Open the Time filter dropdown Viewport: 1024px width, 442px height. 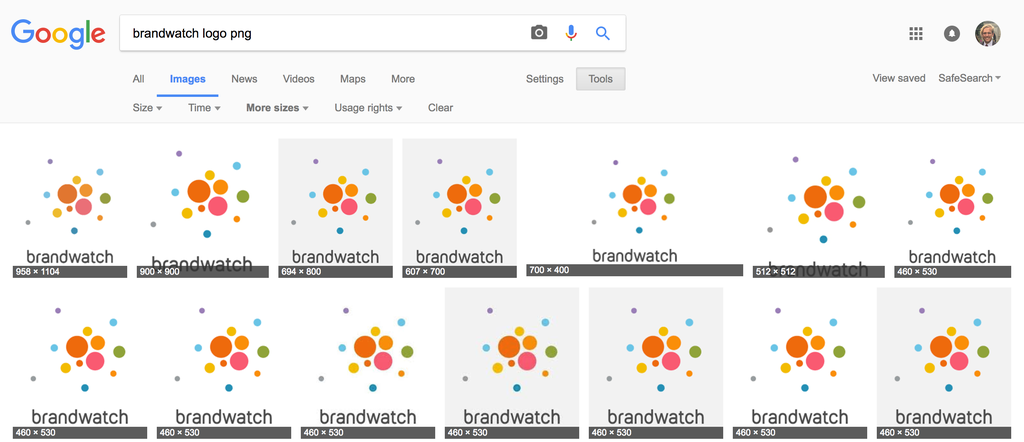[x=204, y=108]
